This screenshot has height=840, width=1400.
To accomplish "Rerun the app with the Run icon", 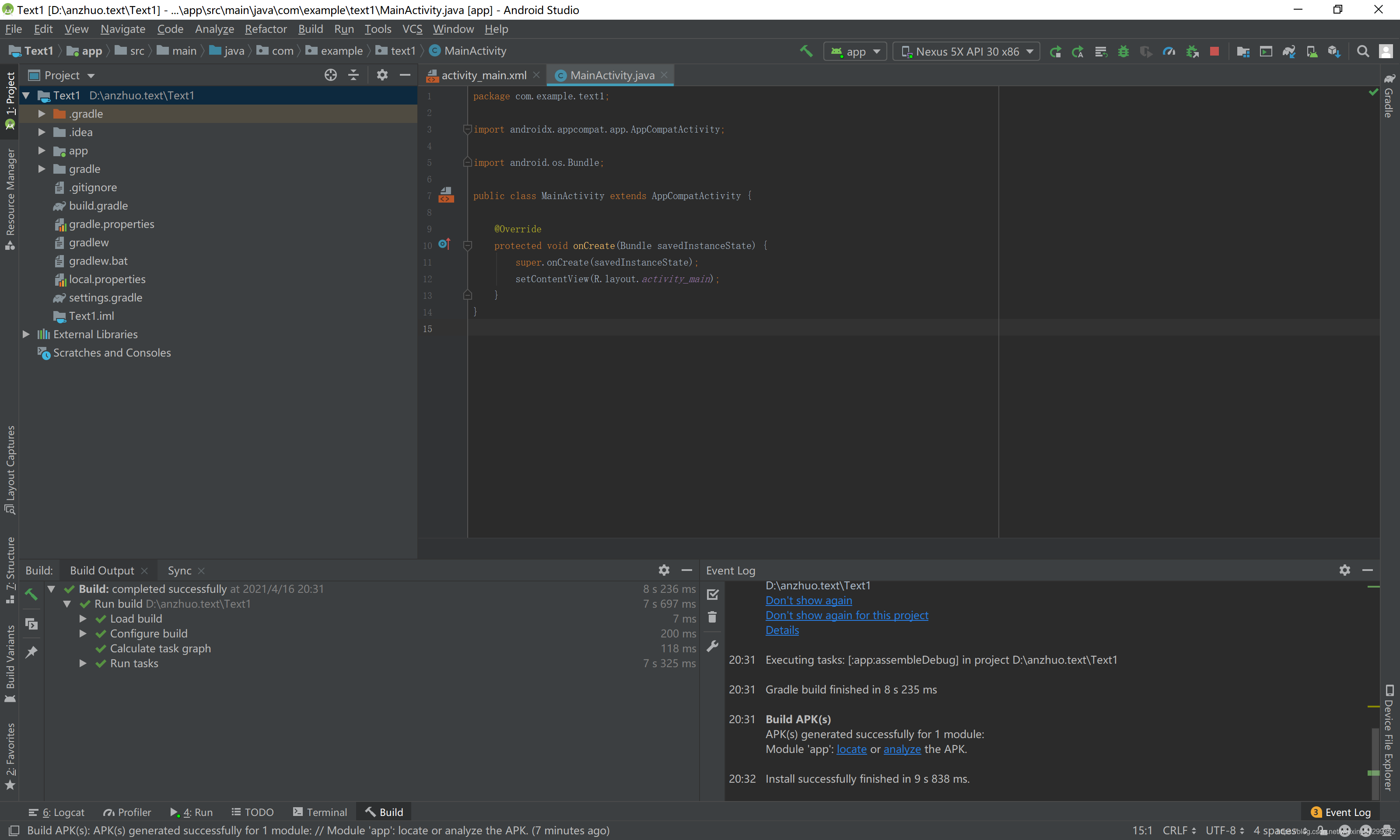I will [x=1055, y=52].
